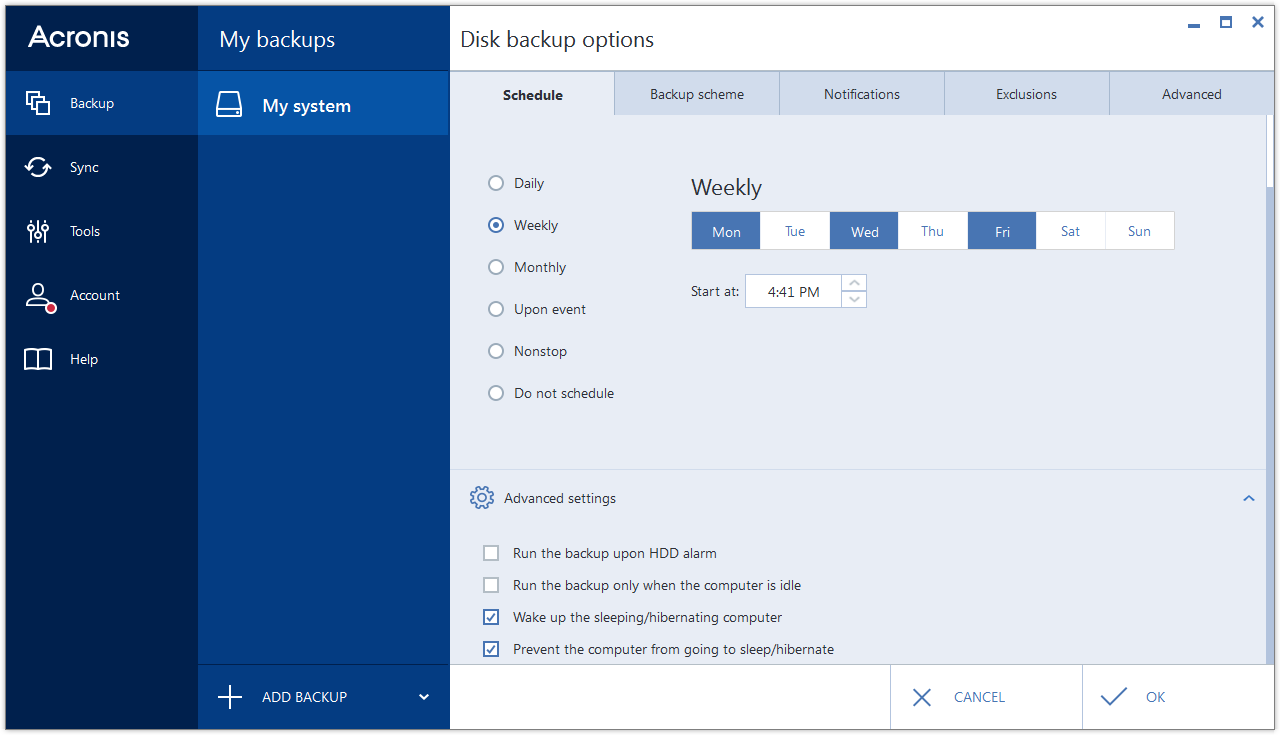Toggle Sun day button on

tap(1140, 231)
